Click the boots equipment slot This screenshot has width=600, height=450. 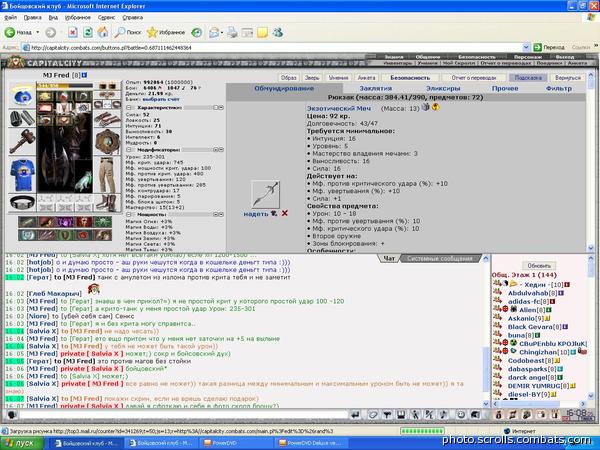[x=107, y=202]
